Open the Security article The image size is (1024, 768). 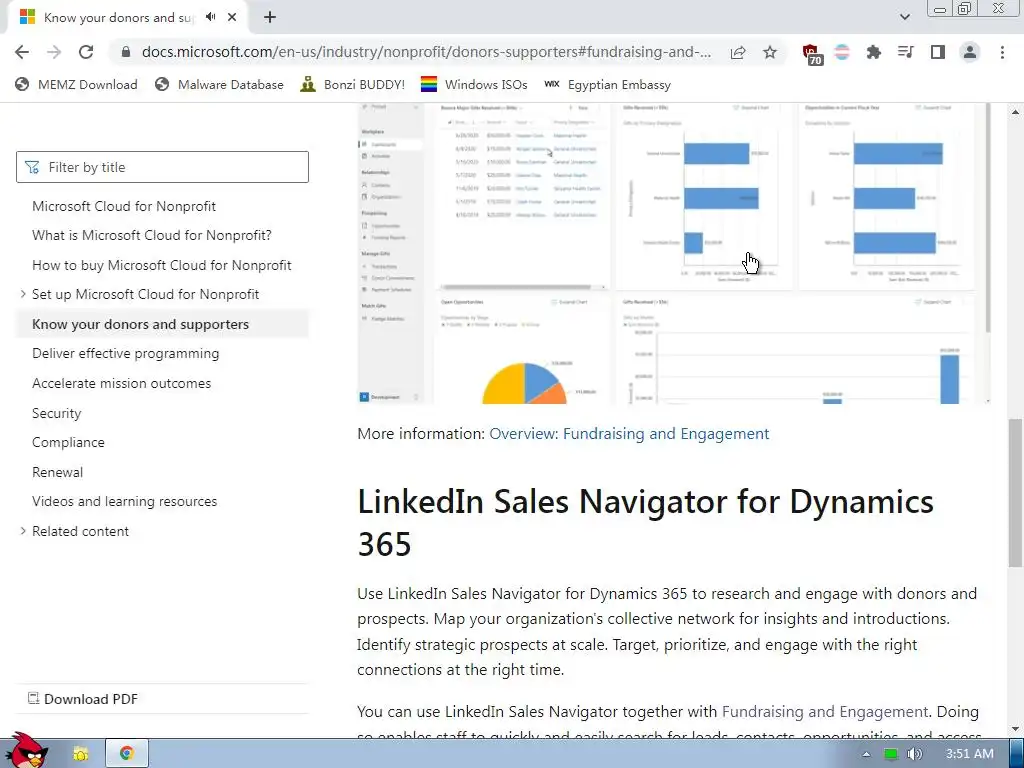[x=57, y=413]
